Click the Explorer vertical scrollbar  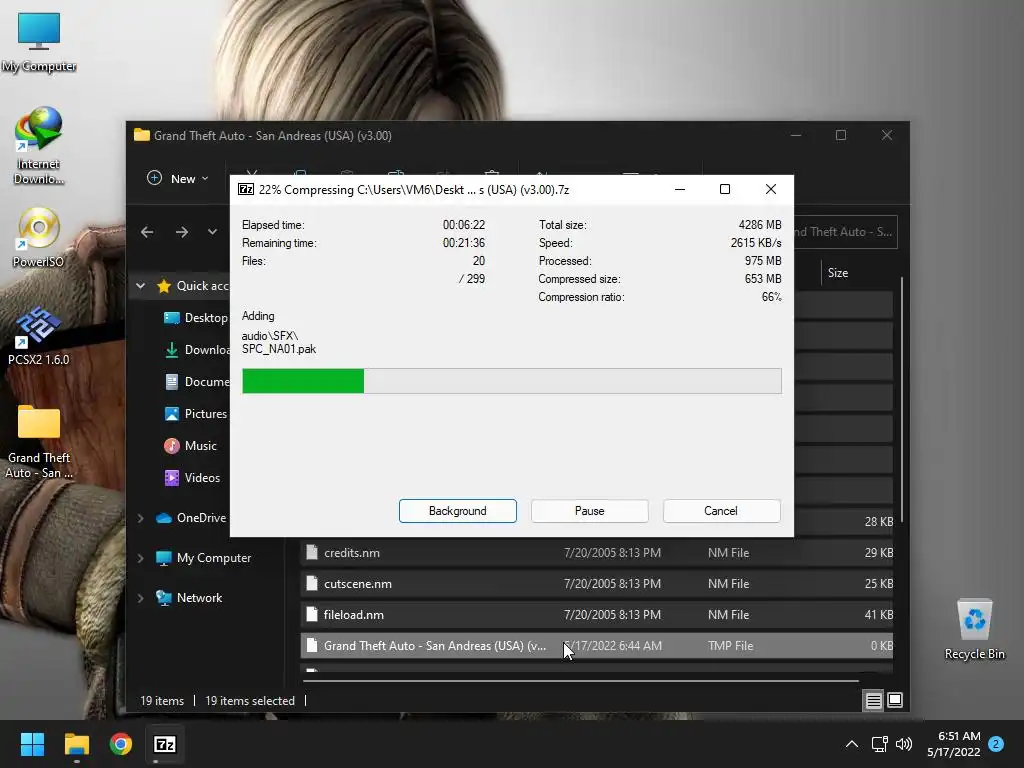[902, 400]
